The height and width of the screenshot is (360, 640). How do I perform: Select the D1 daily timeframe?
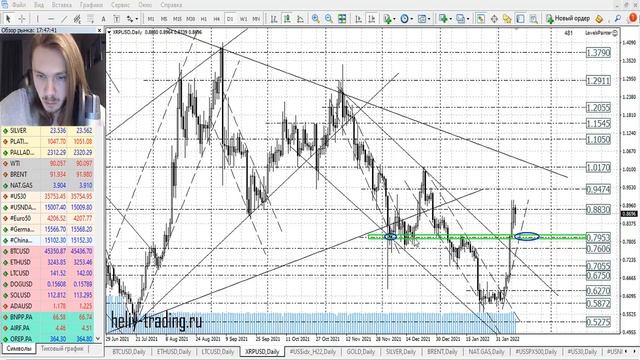230,19
